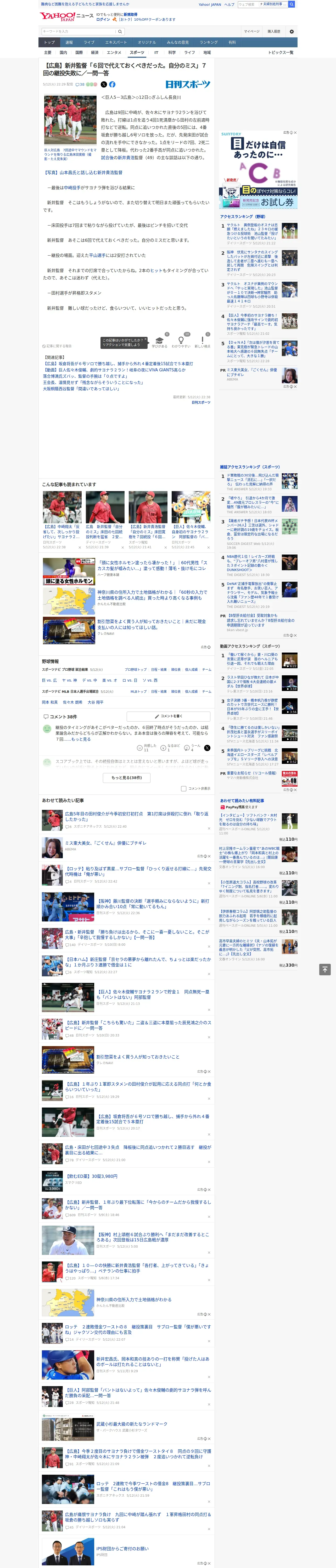Viewport: 336px width, 1568px height.
Task: Open settings via the gear icon
Action: coord(292,32)
